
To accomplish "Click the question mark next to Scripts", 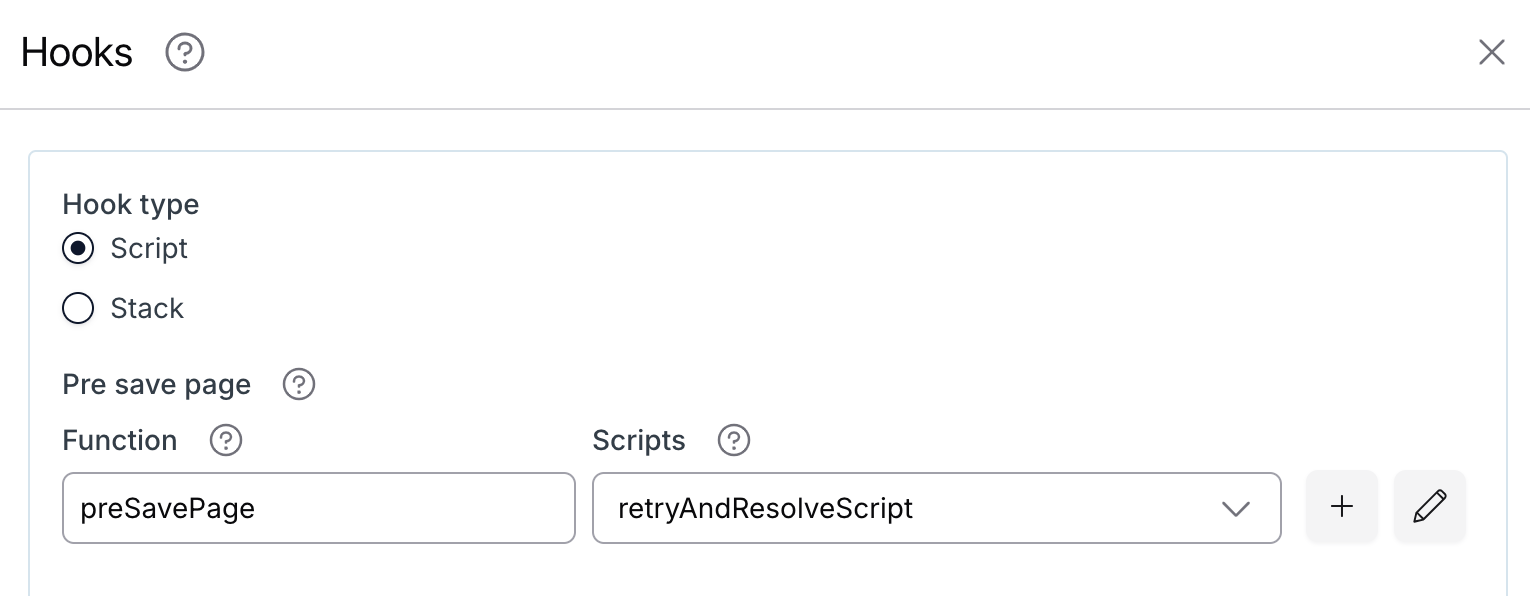I will coord(734,440).
